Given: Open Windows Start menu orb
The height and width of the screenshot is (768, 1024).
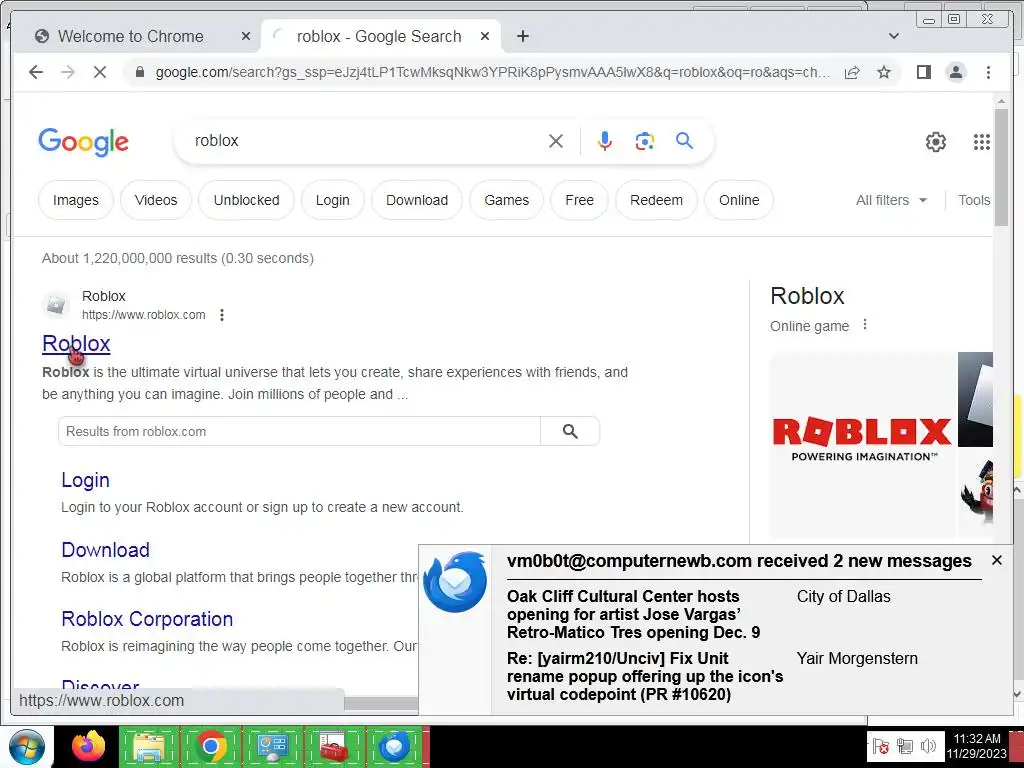Looking at the screenshot, I should point(26,747).
